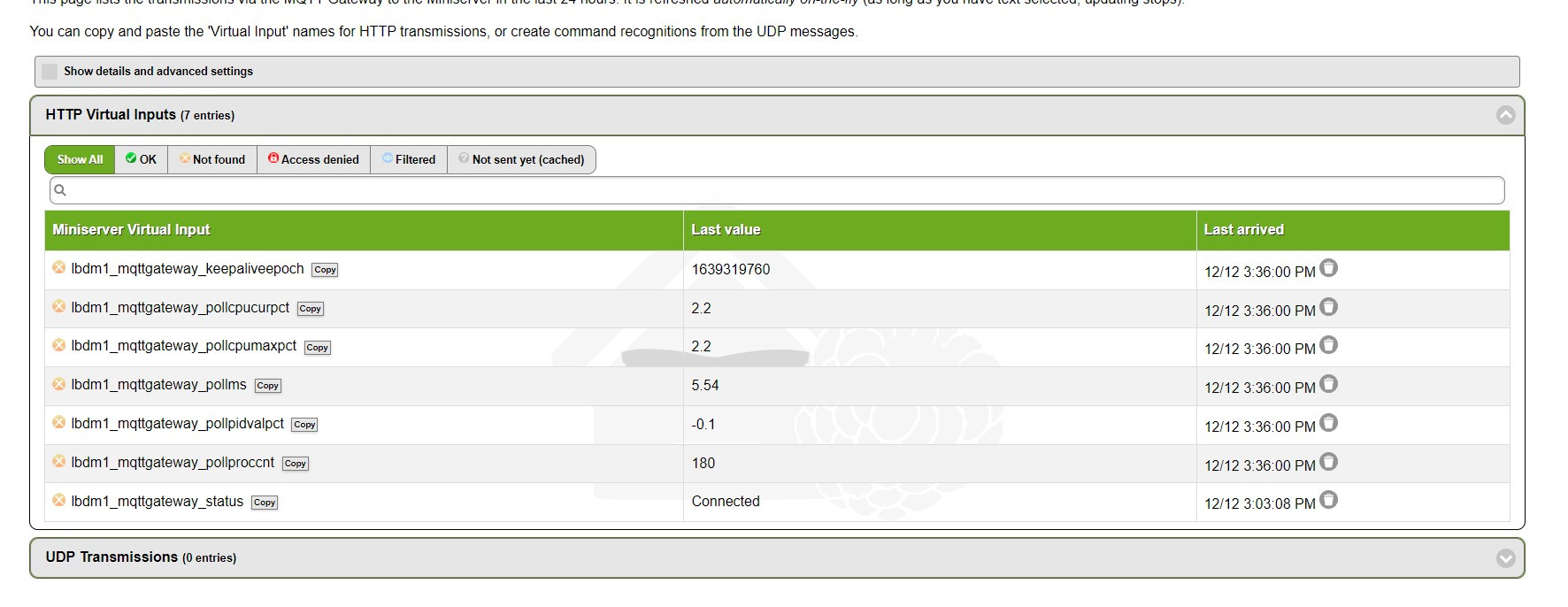Delete the pollproccnt entry with trash icon
1568x607 pixels.
(x=1328, y=462)
